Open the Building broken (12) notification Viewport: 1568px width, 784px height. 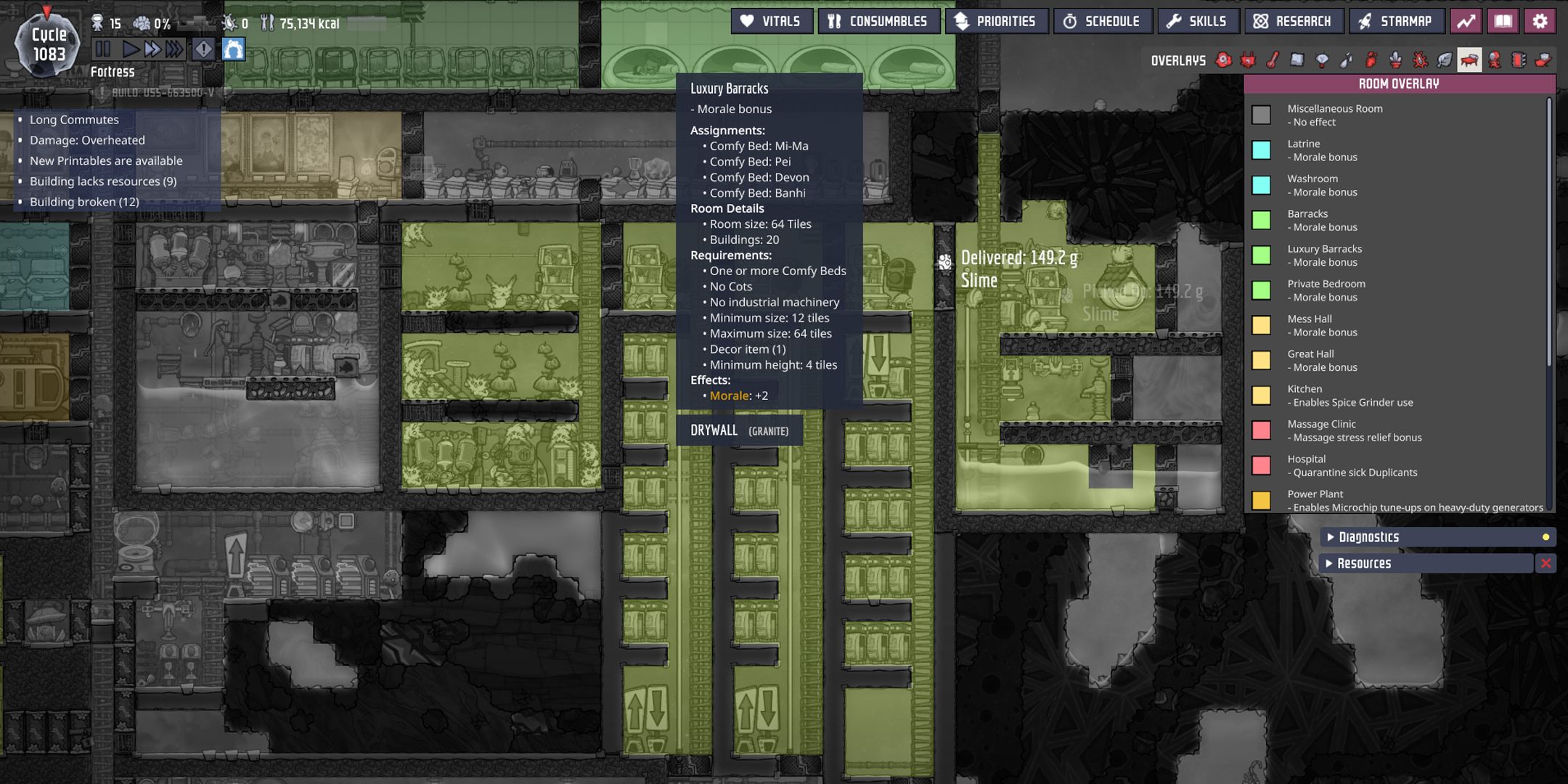[84, 202]
